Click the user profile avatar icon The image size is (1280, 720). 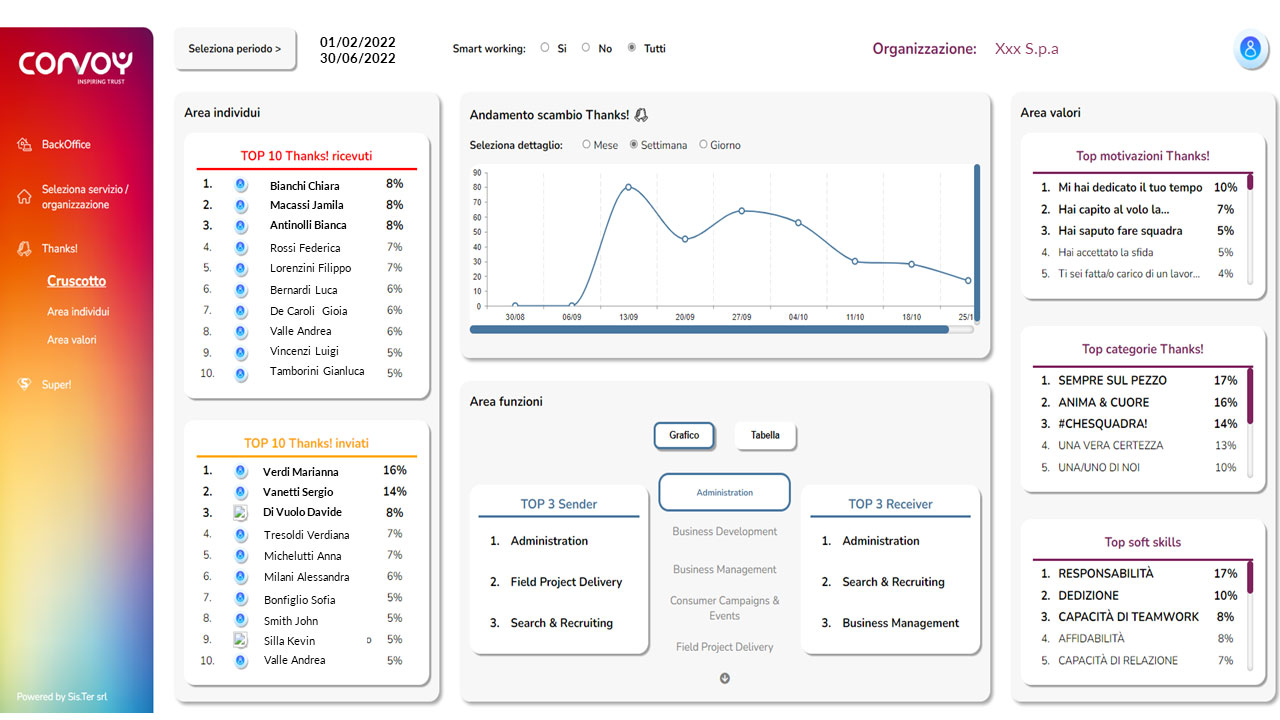[1249, 49]
